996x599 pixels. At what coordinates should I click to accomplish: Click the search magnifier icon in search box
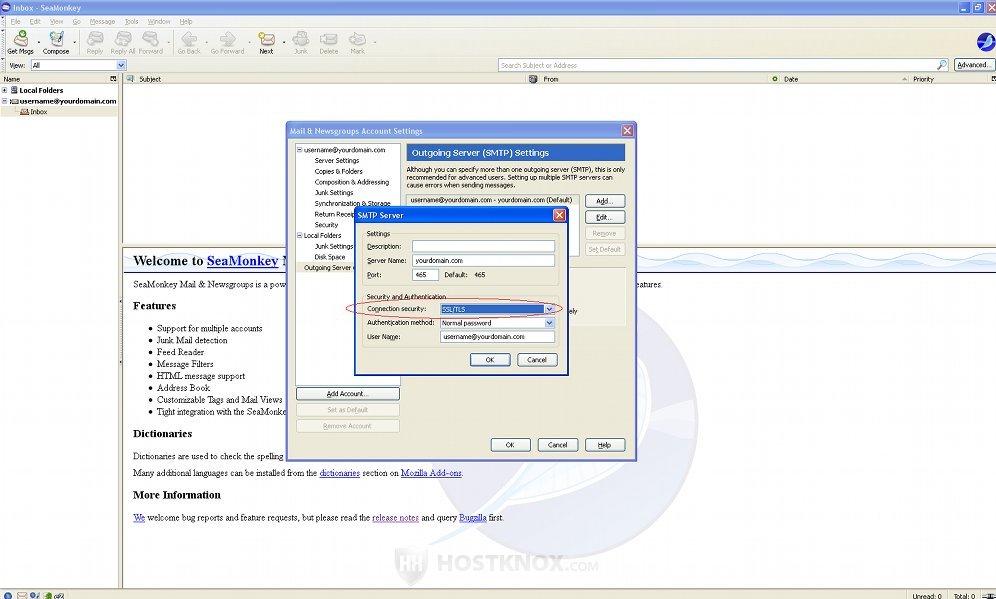(942, 65)
